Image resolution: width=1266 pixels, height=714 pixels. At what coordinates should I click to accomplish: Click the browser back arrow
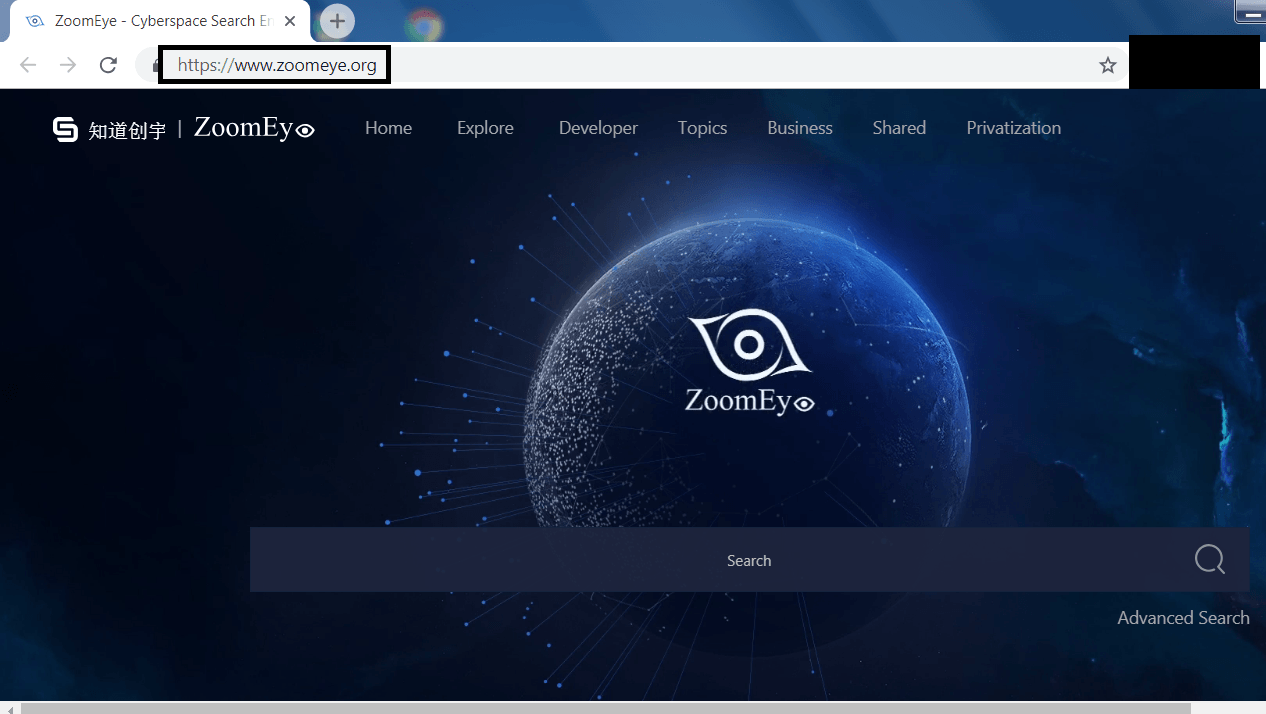coord(28,65)
